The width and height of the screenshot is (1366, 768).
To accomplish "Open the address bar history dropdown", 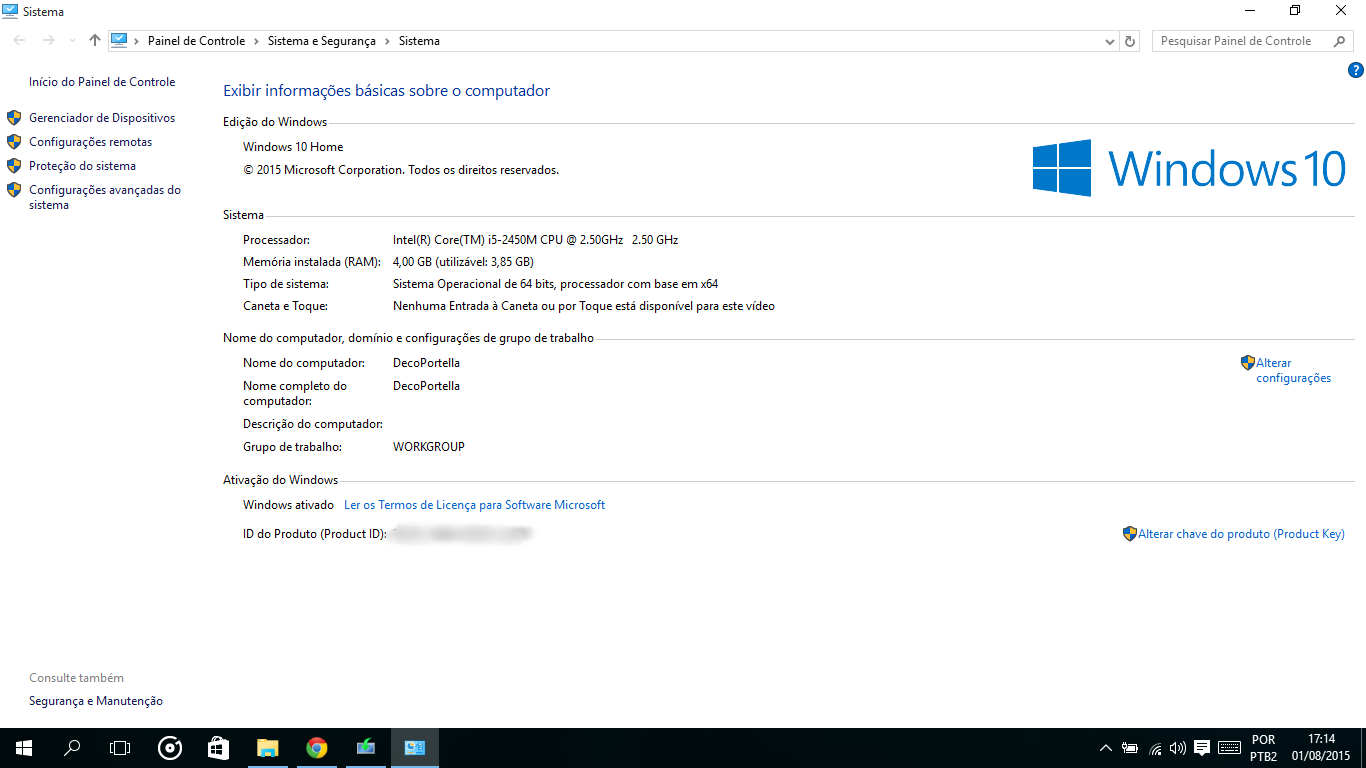I will 1109,41.
